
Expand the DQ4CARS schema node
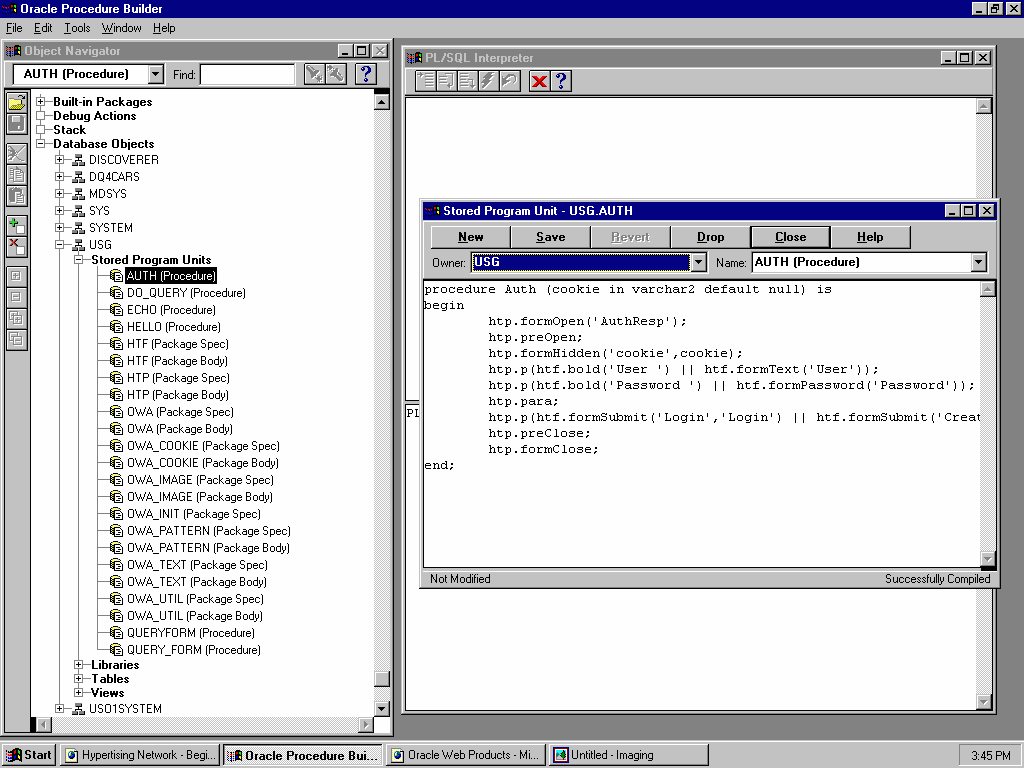(x=59, y=176)
